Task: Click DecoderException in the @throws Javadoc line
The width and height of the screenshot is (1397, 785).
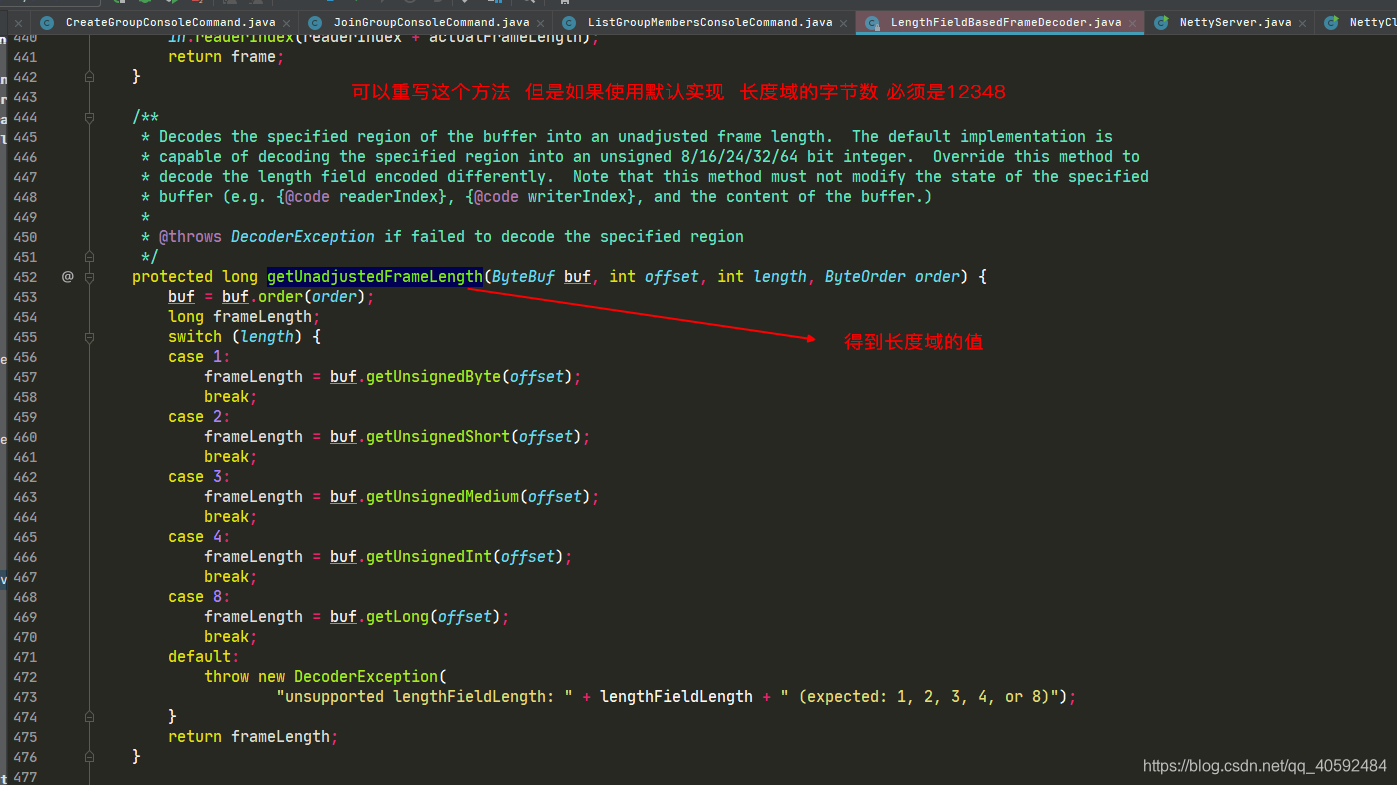Action: click(303, 237)
